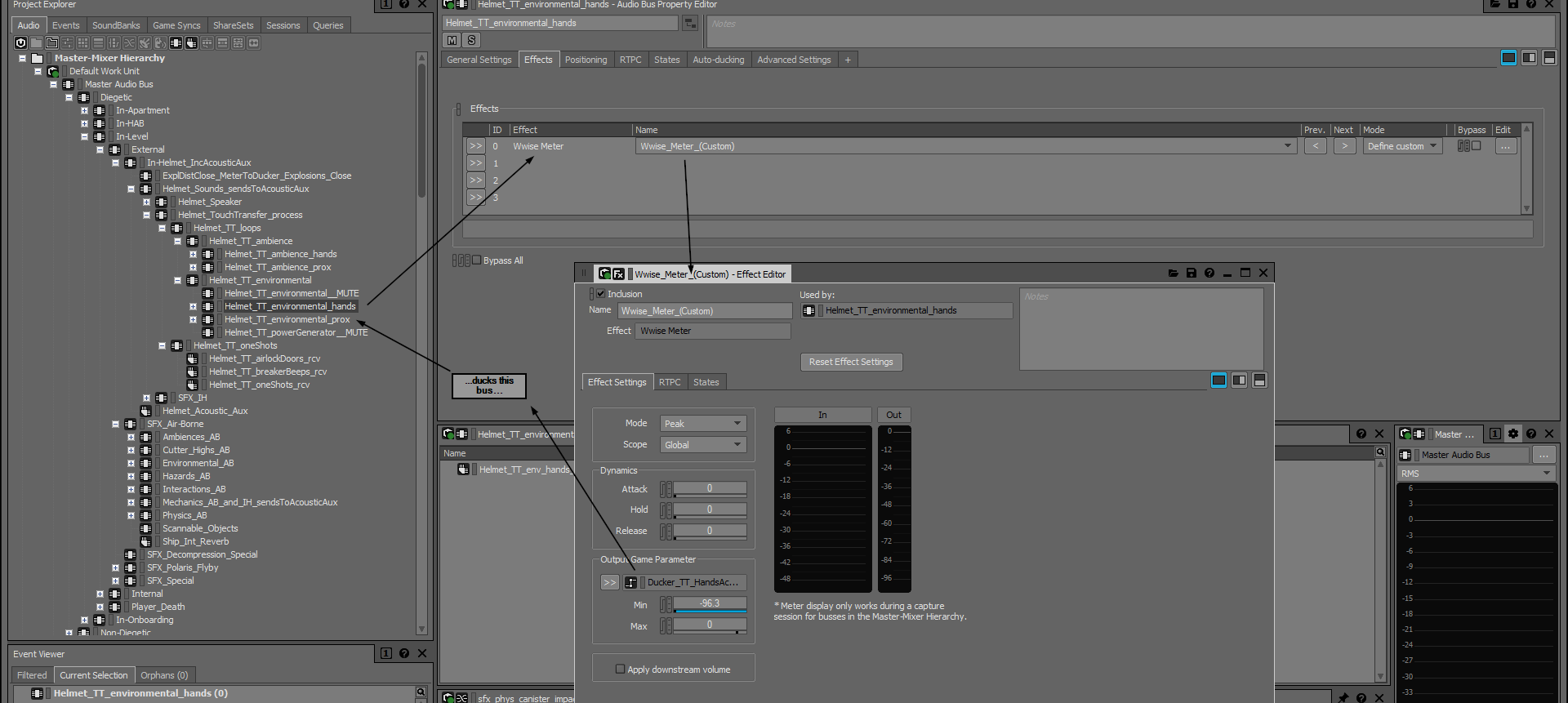This screenshot has width=1568, height=703.
Task: Select side-by-side layout in the Property Editor
Action: (1529, 58)
